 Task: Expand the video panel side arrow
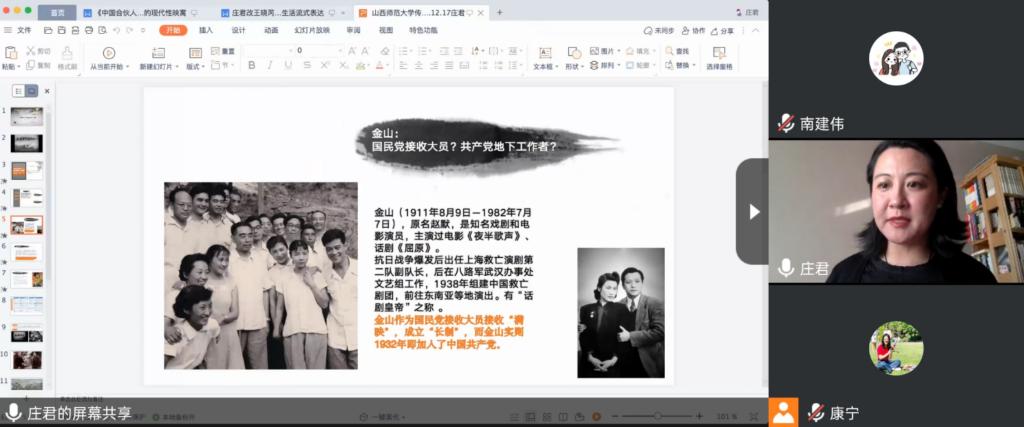(x=753, y=211)
